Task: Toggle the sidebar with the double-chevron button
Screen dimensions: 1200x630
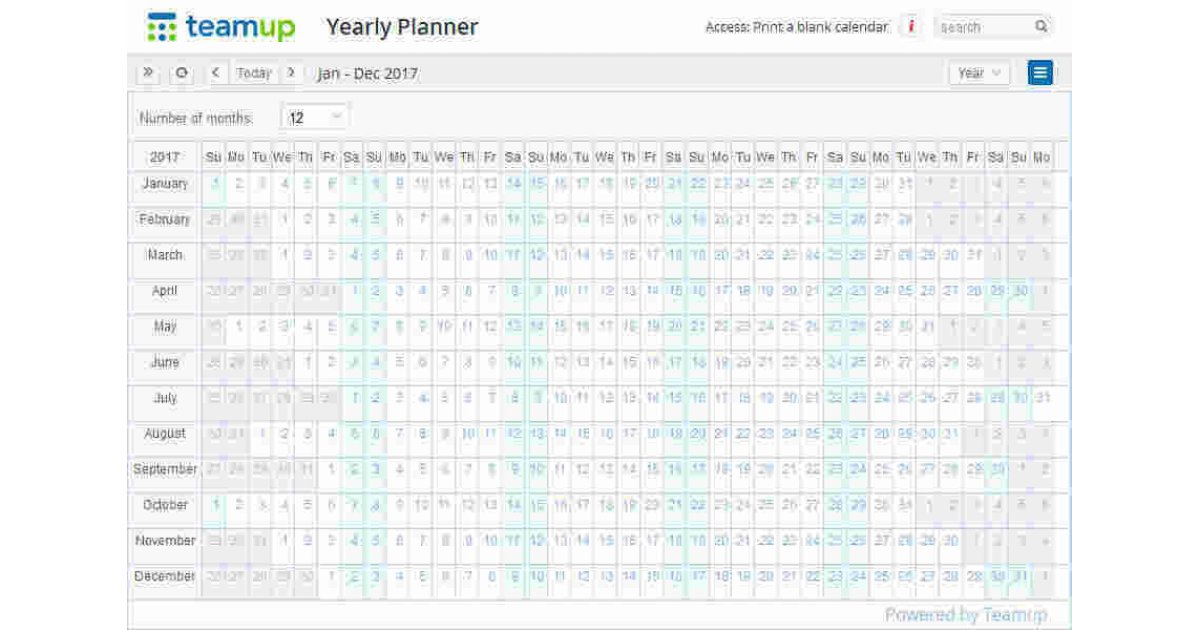Action: pyautogui.click(x=148, y=73)
